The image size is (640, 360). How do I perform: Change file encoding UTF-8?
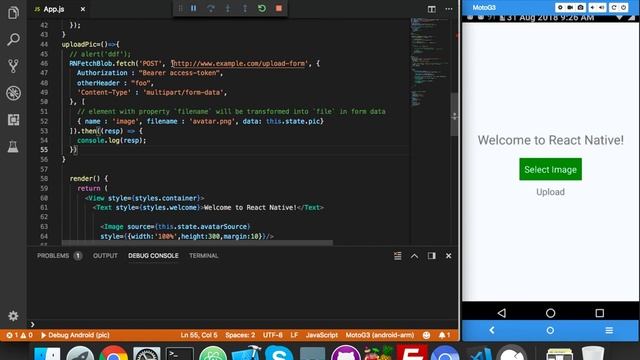pyautogui.click(x=273, y=335)
